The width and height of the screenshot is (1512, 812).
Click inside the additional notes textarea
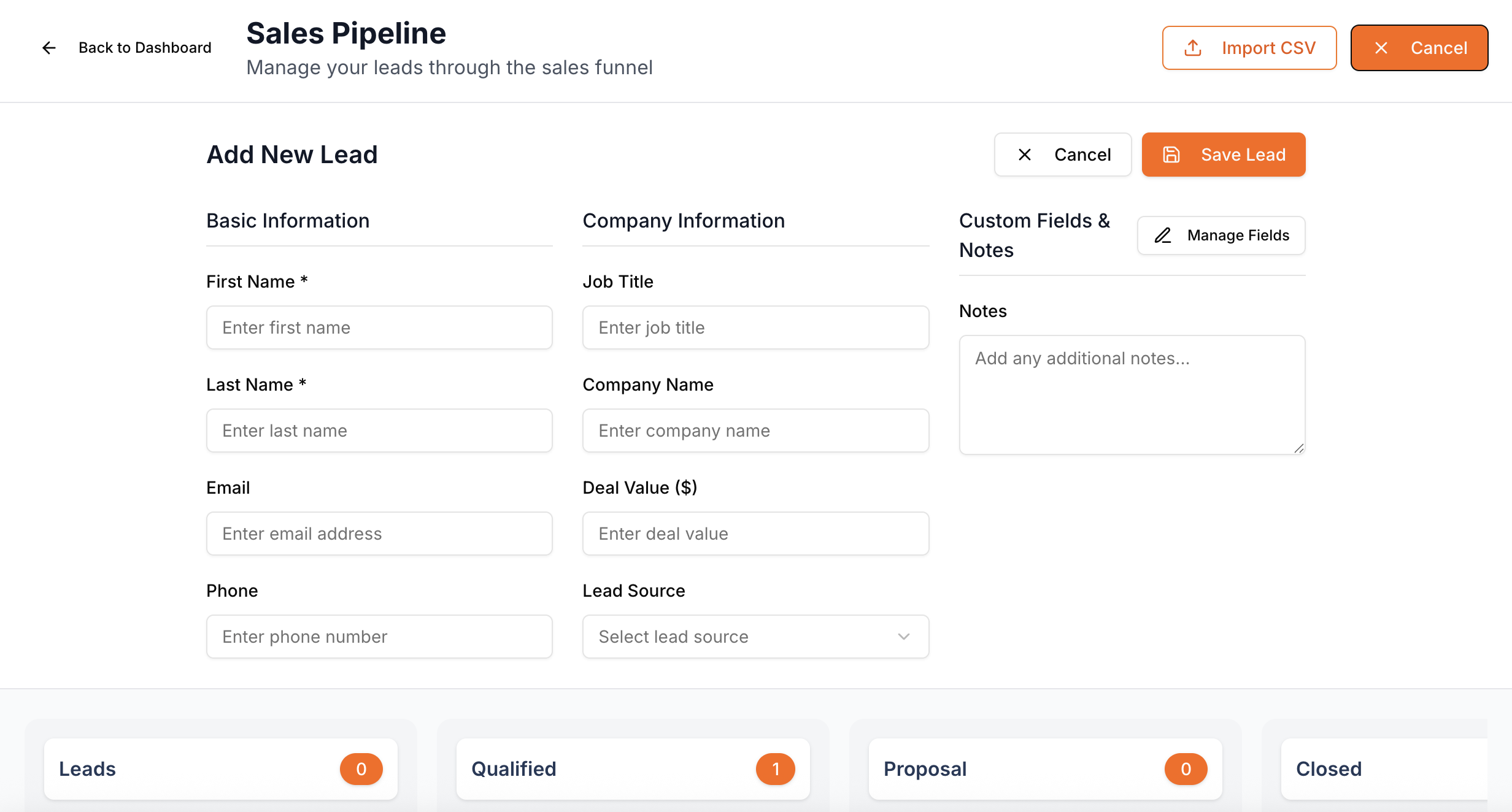pos(1132,395)
